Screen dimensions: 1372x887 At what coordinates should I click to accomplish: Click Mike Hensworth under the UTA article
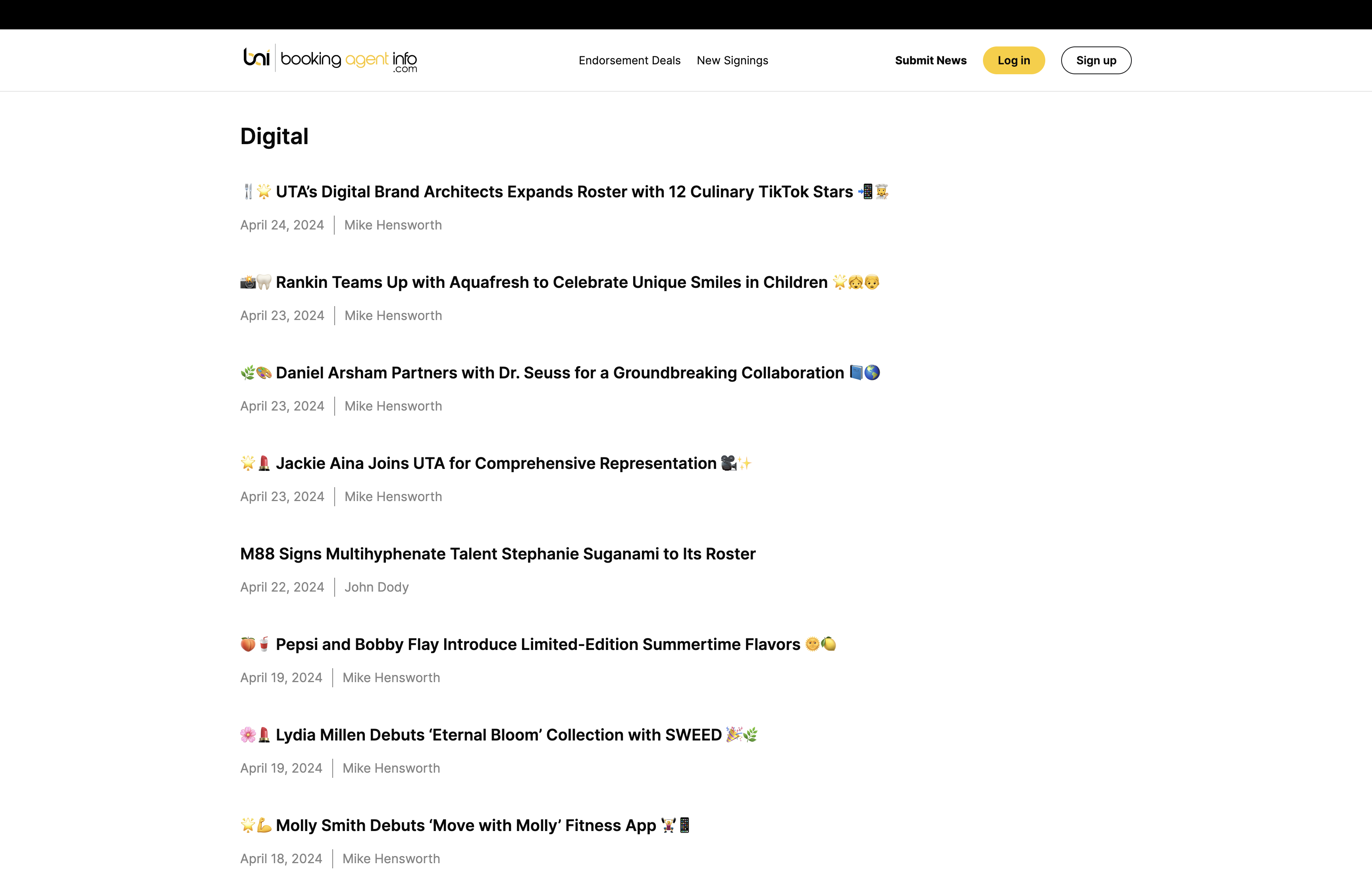pyautogui.click(x=393, y=225)
